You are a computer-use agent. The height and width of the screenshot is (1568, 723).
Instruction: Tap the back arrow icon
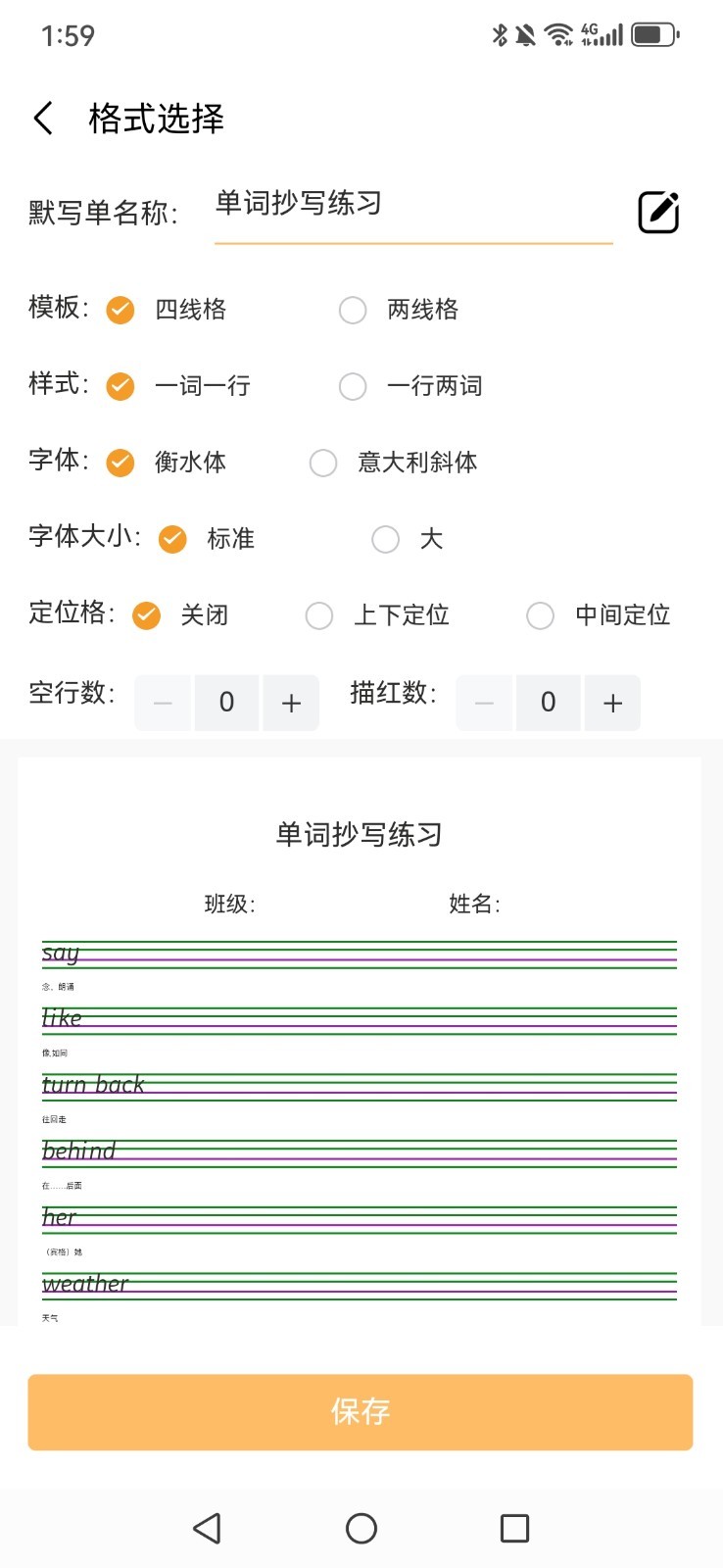tap(43, 119)
